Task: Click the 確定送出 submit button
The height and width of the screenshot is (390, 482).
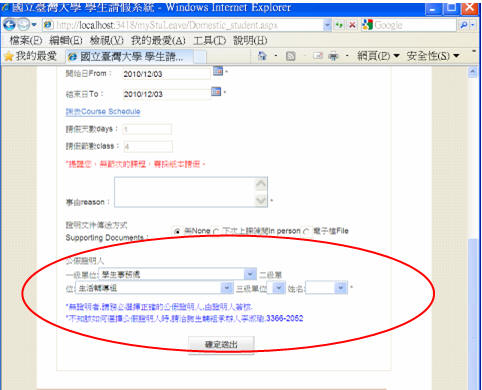Action: point(221,345)
